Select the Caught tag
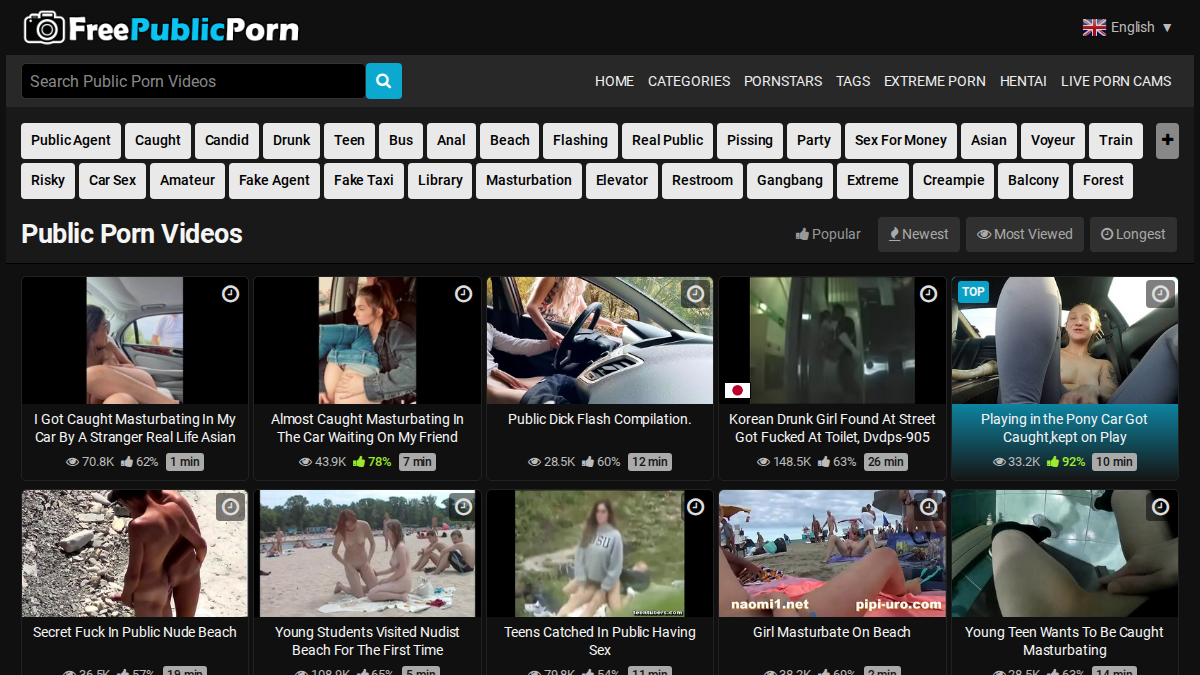Viewport: 1200px width, 675px height. (x=158, y=141)
